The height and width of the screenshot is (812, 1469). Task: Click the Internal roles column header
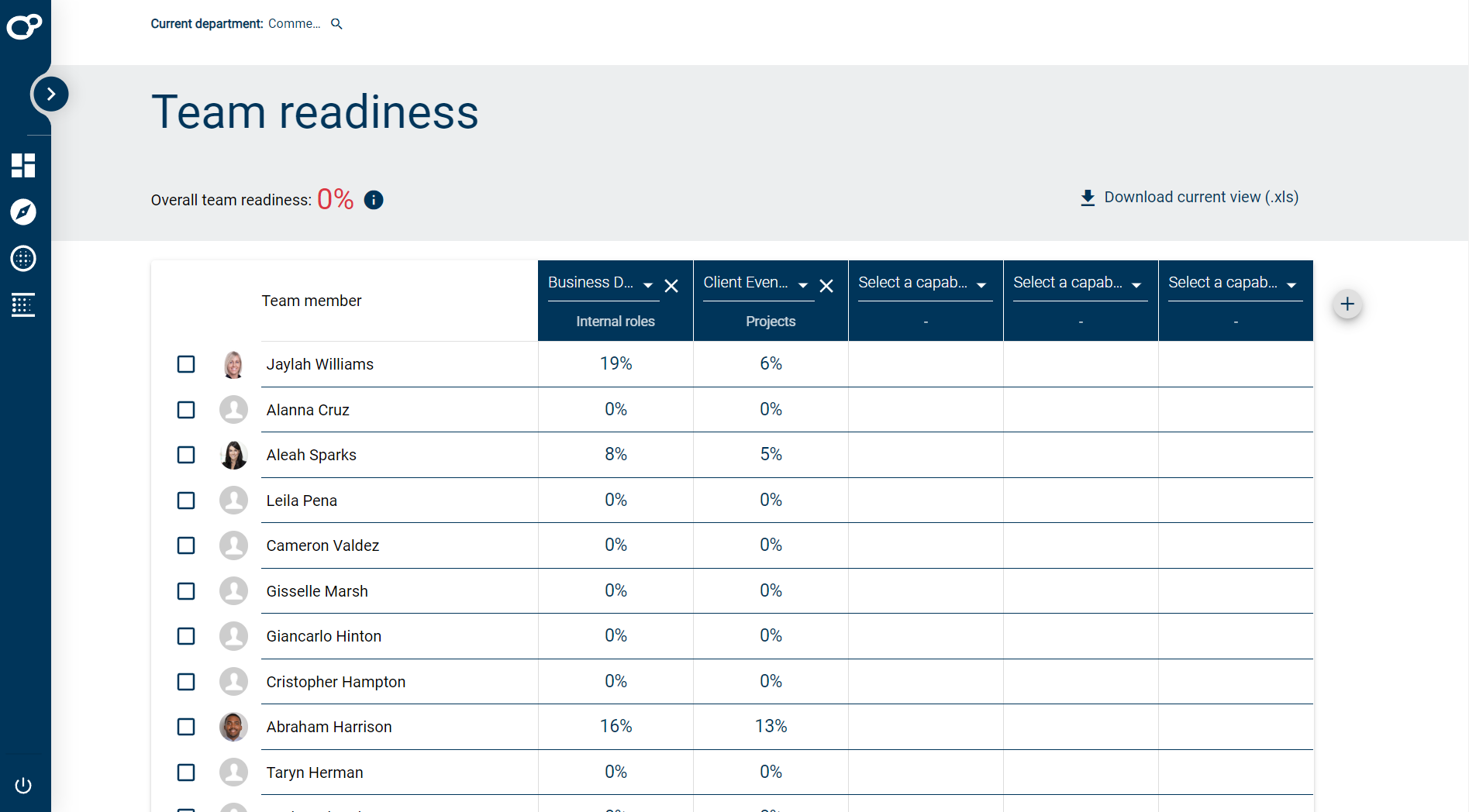(615, 322)
